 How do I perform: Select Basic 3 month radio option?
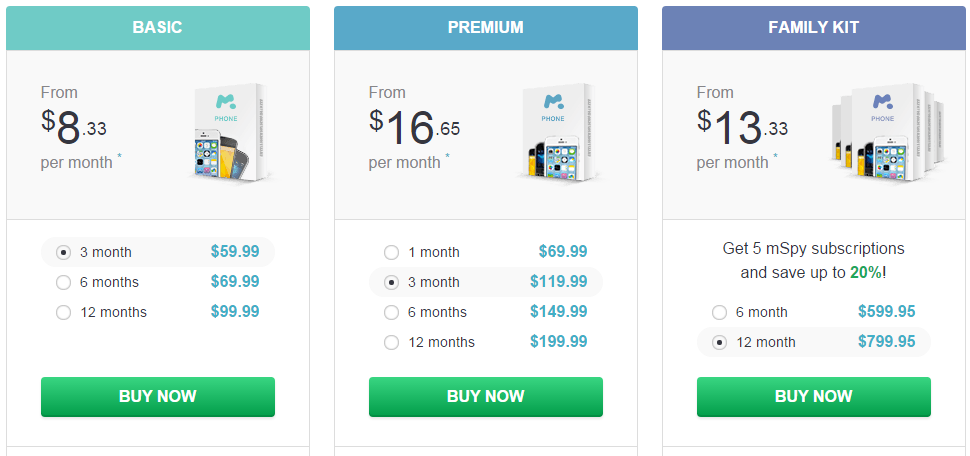pos(63,252)
